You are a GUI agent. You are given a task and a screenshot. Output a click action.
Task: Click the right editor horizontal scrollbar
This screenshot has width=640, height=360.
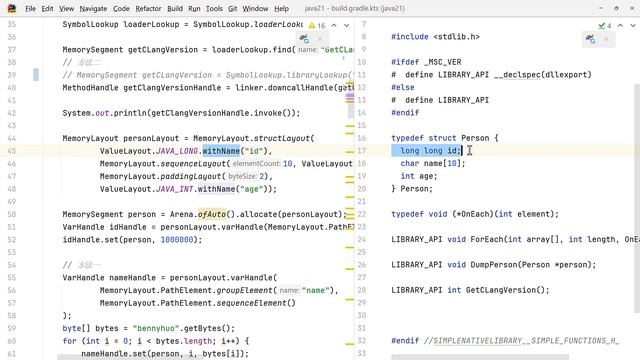pos(480,357)
